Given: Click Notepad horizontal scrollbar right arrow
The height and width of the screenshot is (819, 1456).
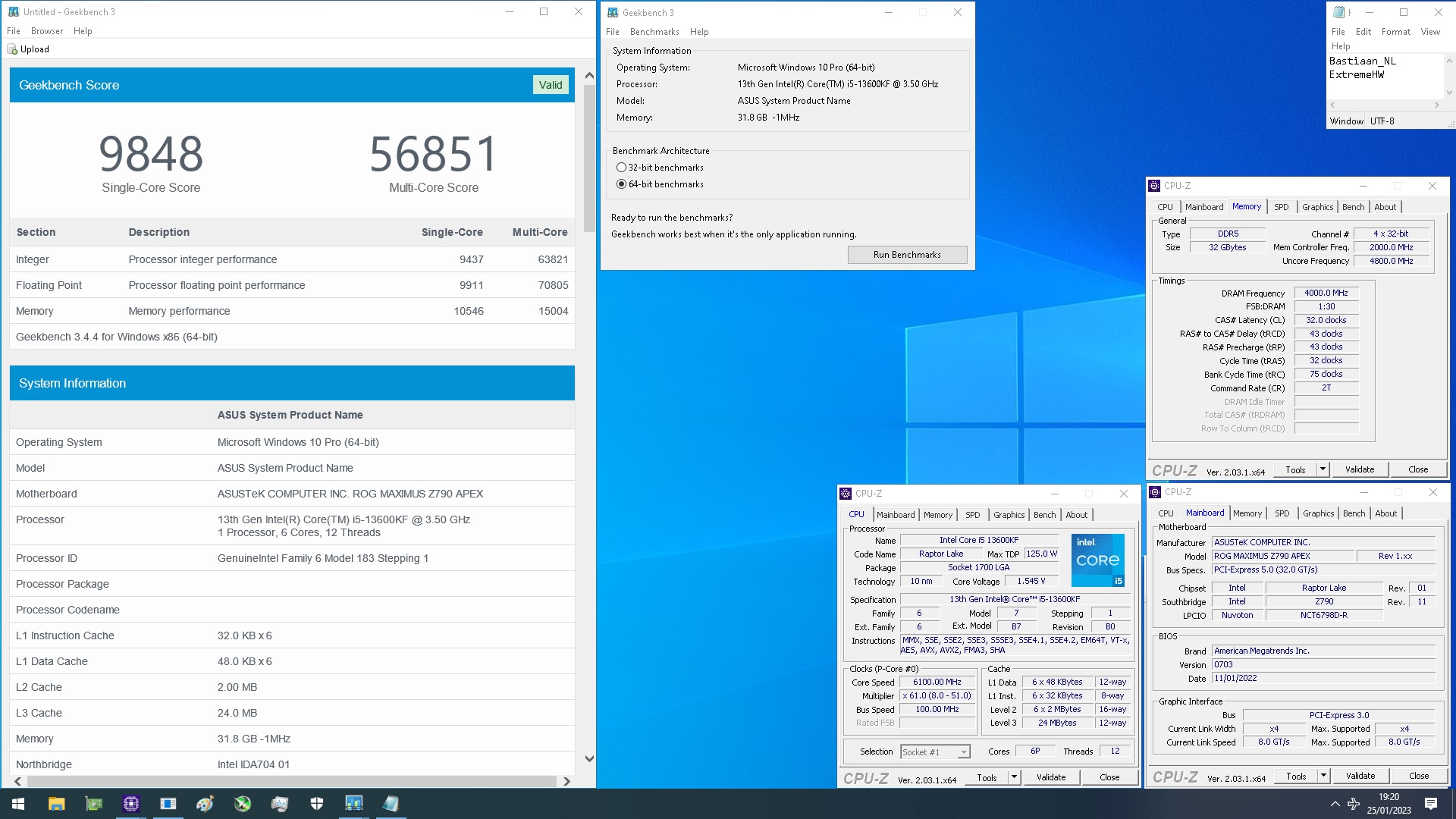Looking at the screenshot, I should tap(1436, 105).
